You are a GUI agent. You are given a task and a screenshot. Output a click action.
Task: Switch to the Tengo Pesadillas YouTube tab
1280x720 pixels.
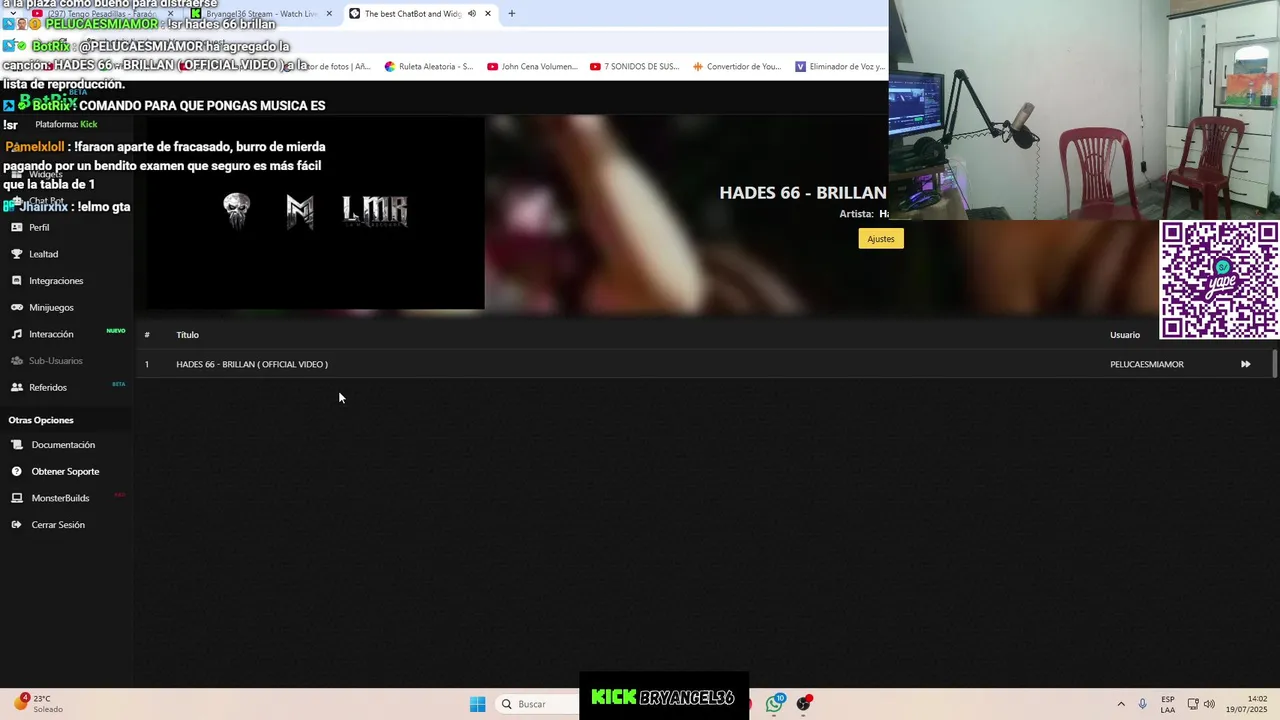tap(100, 14)
